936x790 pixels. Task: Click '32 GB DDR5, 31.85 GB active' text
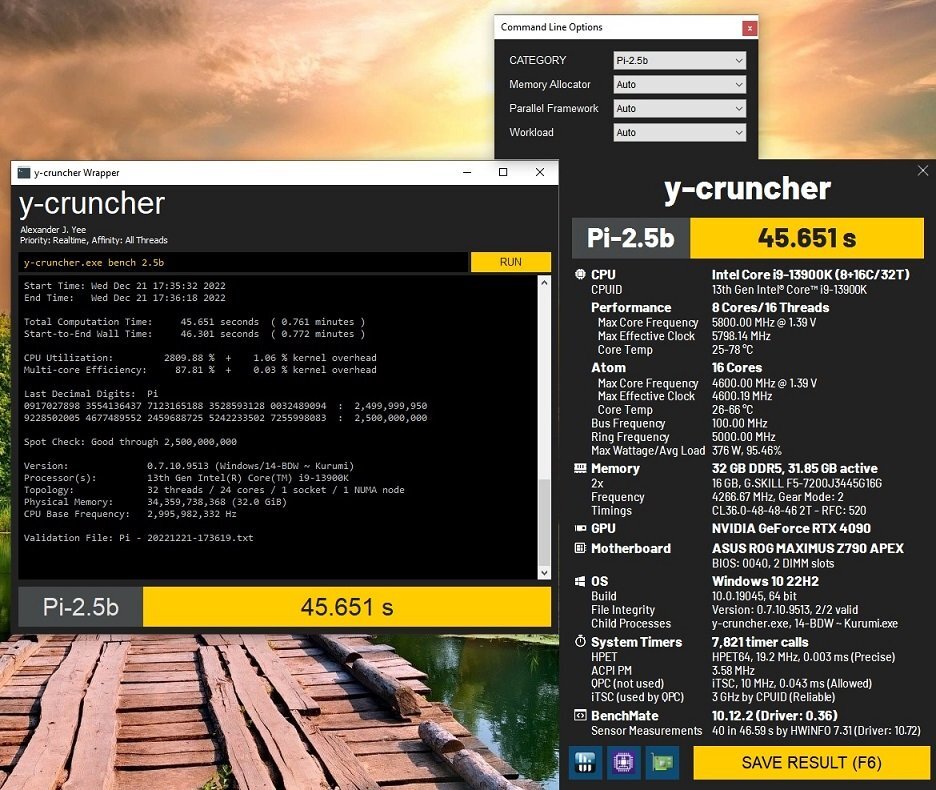795,468
